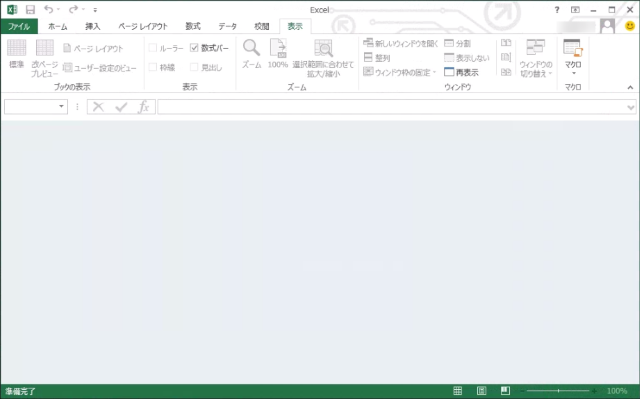The height and width of the screenshot is (399, 640).
Task: Click the Help question mark icon
Action: click(557, 10)
